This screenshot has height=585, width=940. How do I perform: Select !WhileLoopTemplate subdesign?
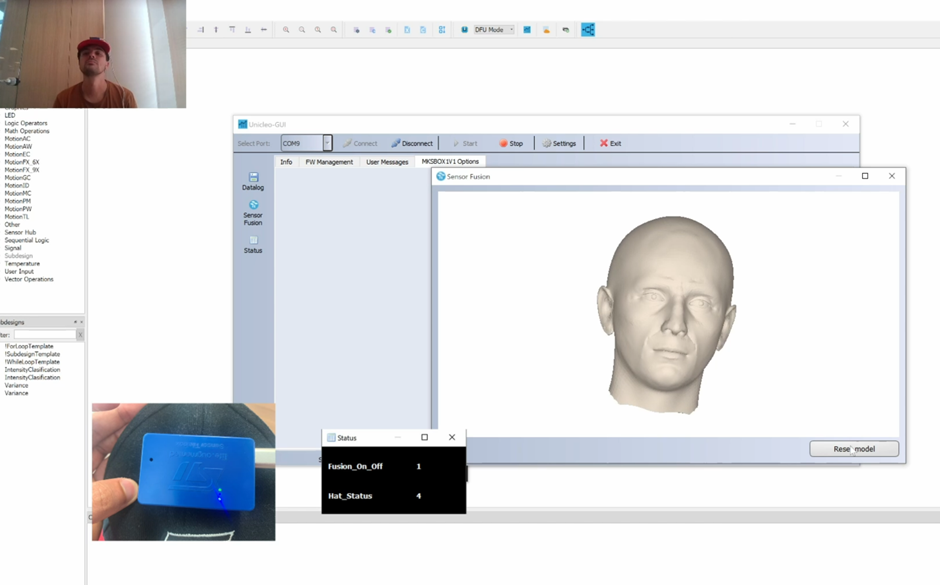pos(32,361)
